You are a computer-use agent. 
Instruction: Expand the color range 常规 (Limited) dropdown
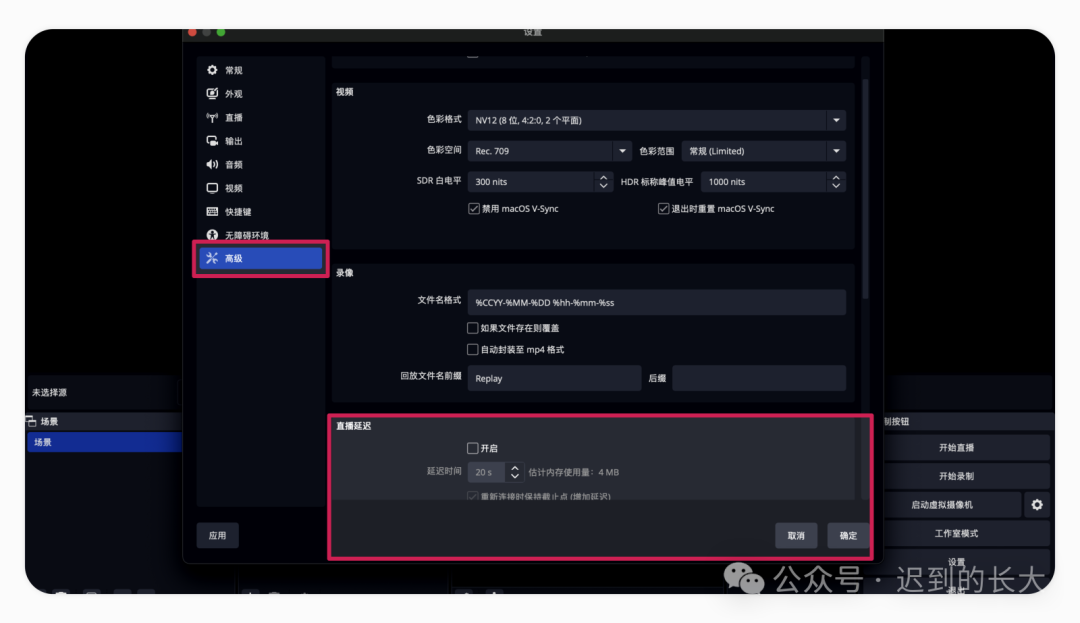point(835,151)
